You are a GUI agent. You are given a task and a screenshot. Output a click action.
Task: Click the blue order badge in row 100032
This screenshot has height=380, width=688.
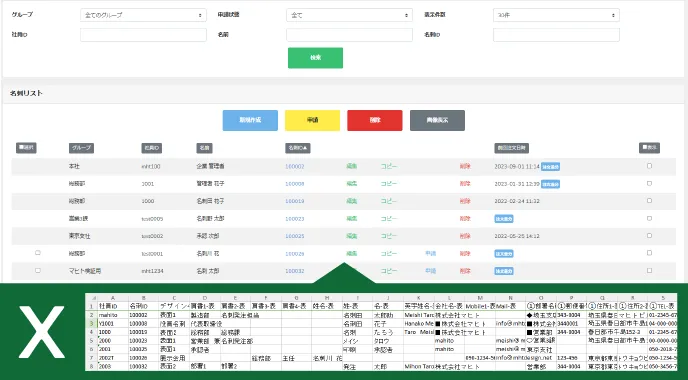pos(504,271)
